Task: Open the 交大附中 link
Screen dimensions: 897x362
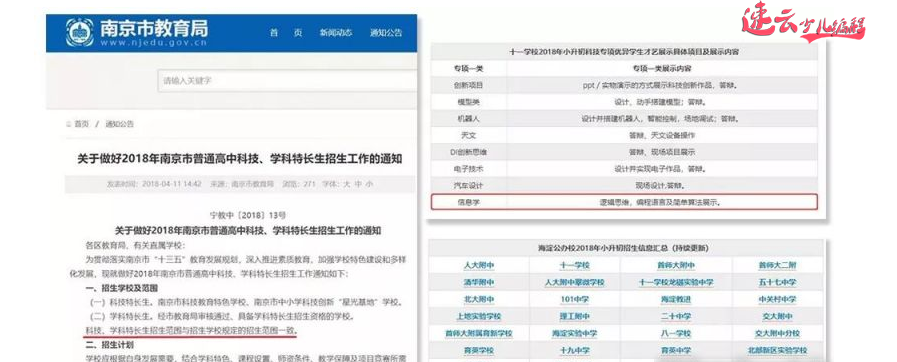Action: pos(777,316)
